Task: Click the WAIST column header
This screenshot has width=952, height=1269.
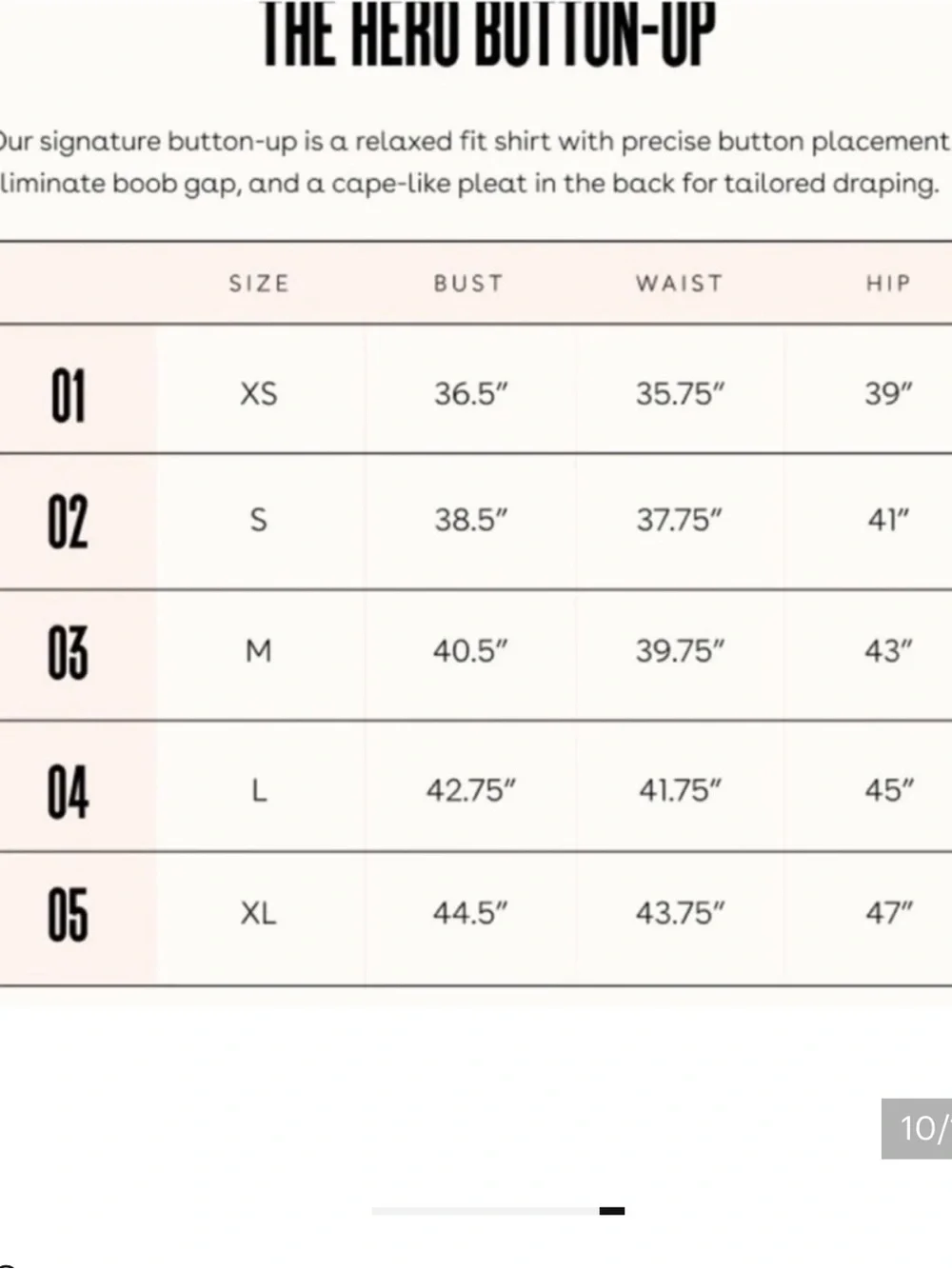Action: coord(680,284)
